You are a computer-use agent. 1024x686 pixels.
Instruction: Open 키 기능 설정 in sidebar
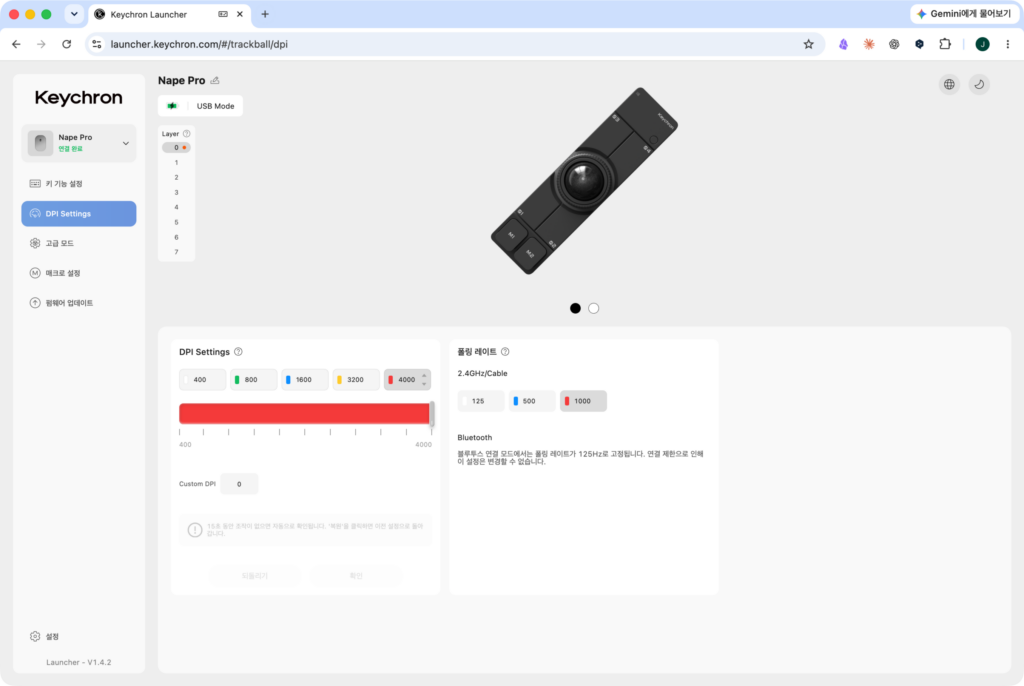pos(79,184)
